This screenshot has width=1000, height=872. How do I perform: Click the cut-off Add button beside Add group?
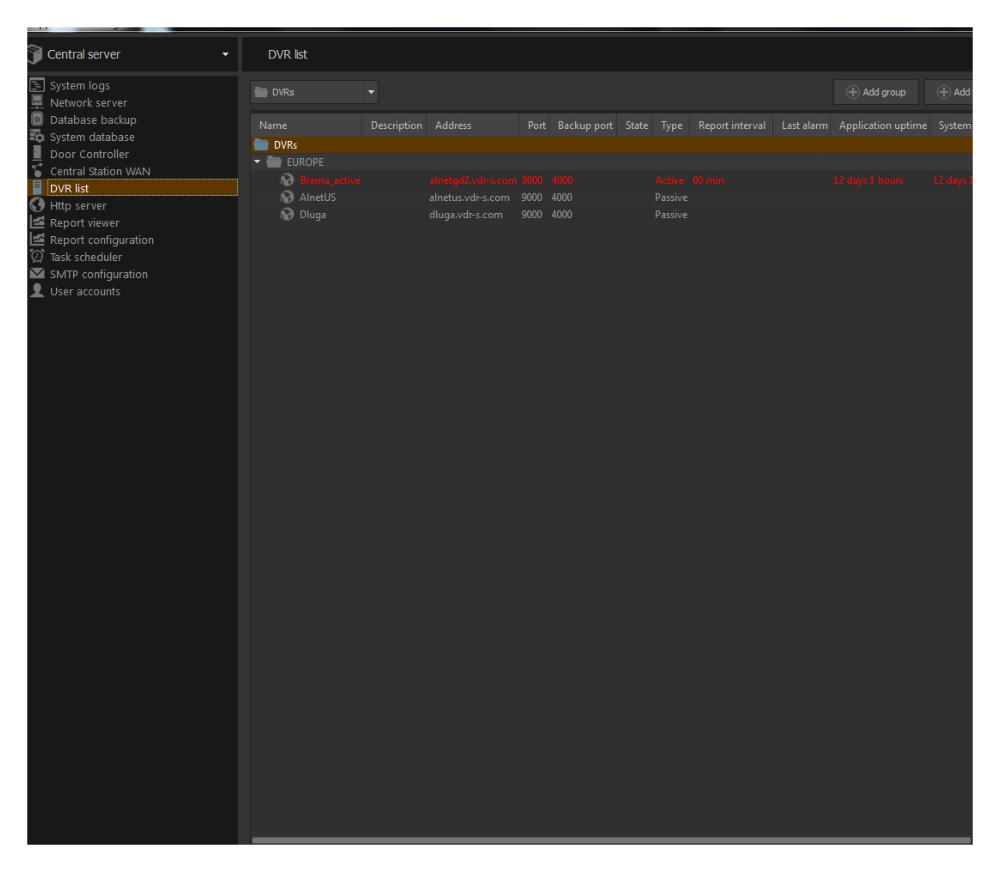949,92
